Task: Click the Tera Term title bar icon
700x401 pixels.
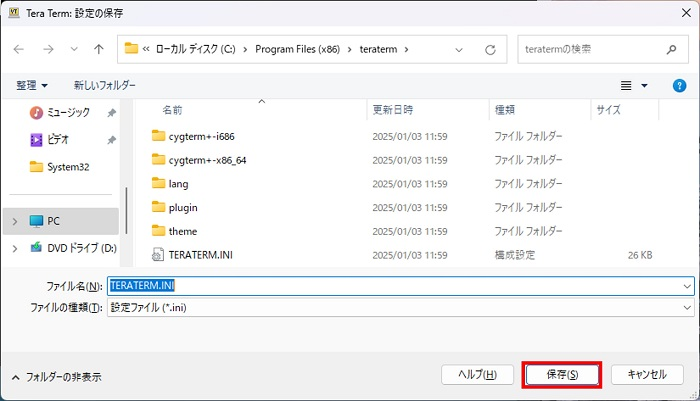Action: pos(14,13)
